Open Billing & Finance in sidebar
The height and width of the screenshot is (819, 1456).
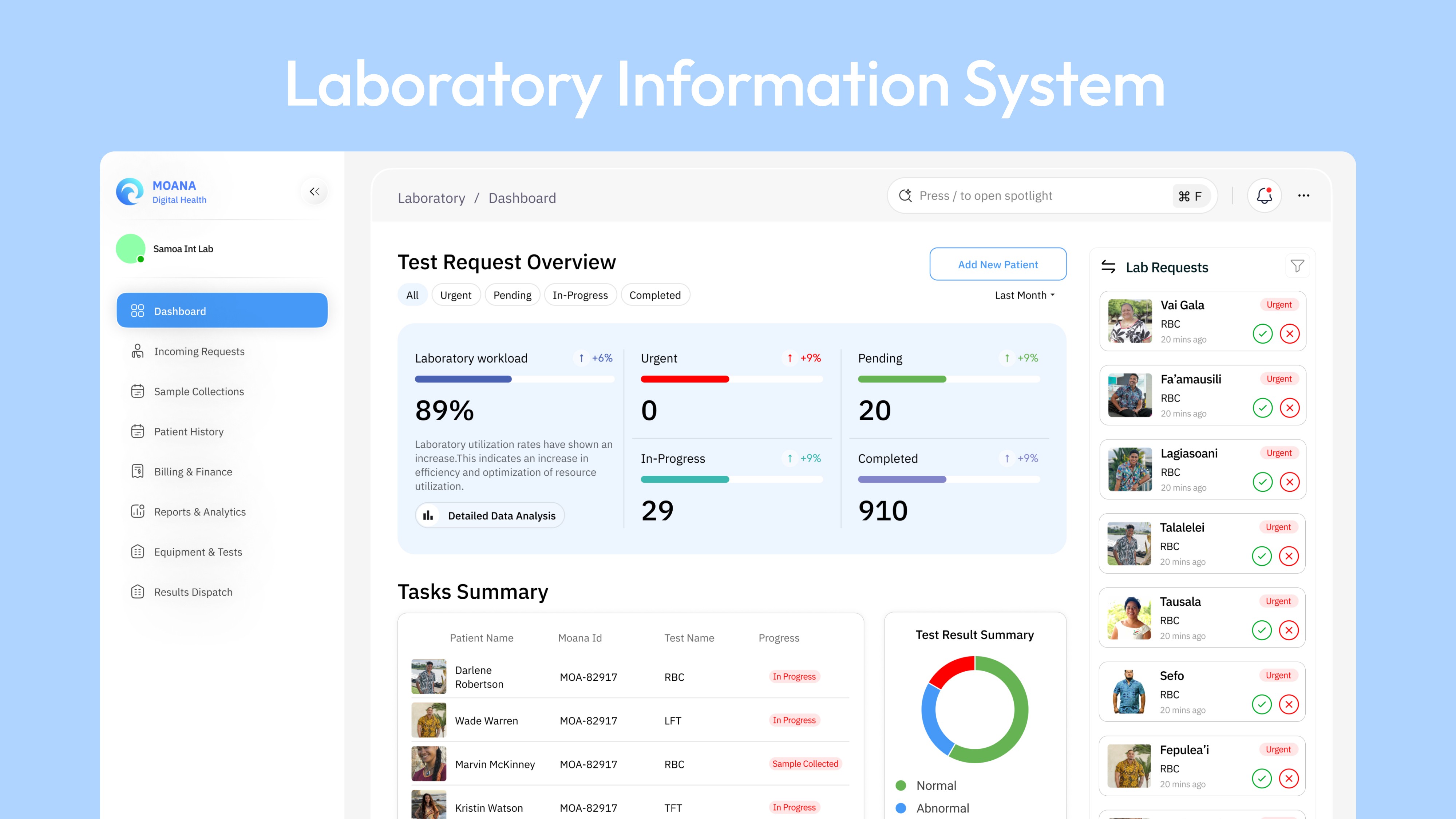tap(193, 471)
